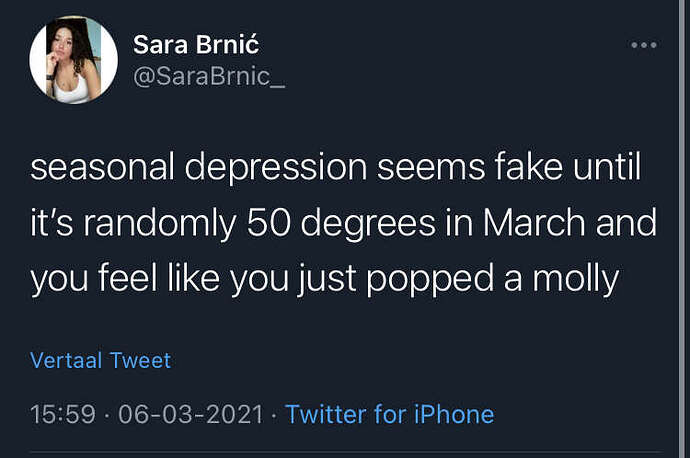This screenshot has height=458, width=690.
Task: Click the tweet line starting "seasonal depression"
Action: click(336, 168)
